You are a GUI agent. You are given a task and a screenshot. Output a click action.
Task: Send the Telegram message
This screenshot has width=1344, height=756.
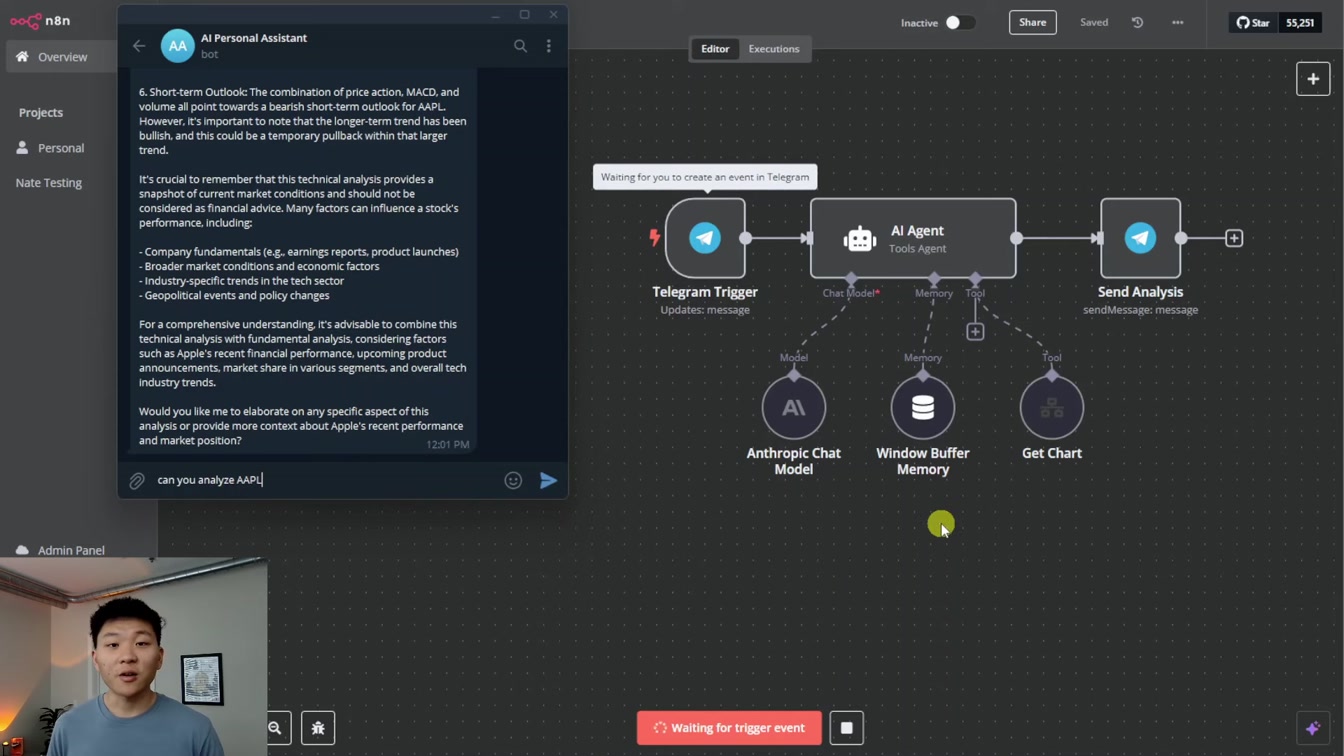(548, 481)
